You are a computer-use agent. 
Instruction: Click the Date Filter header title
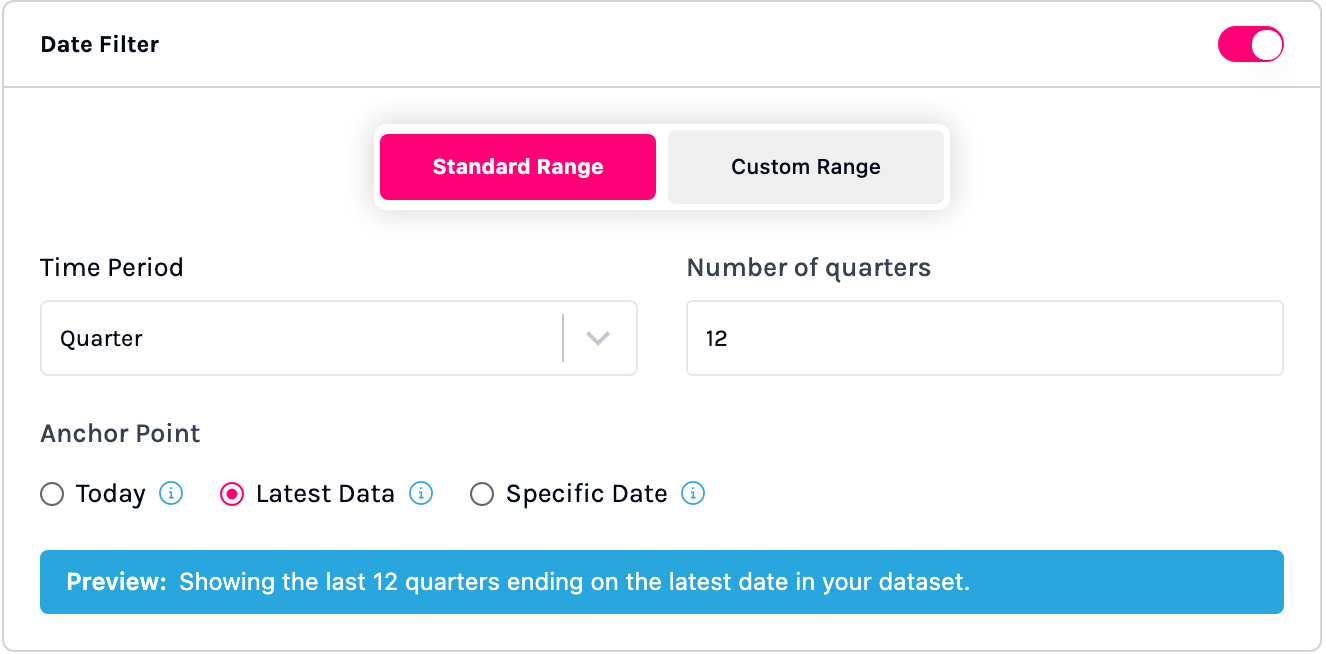tap(100, 45)
